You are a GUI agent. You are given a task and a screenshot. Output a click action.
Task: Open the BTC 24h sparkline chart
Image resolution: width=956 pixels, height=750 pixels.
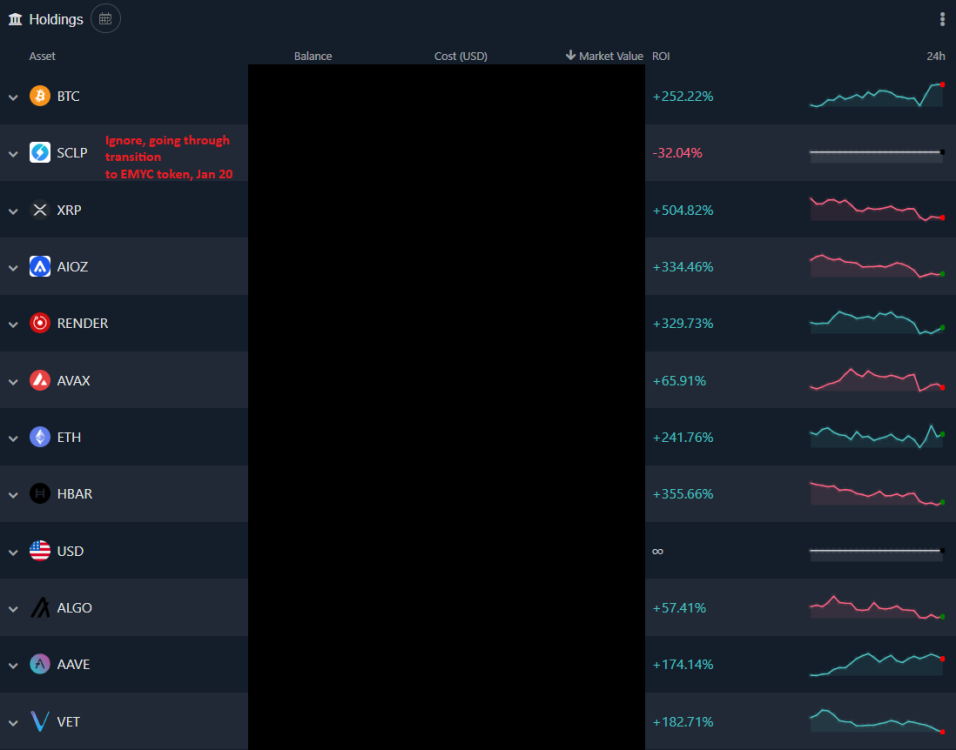point(876,96)
